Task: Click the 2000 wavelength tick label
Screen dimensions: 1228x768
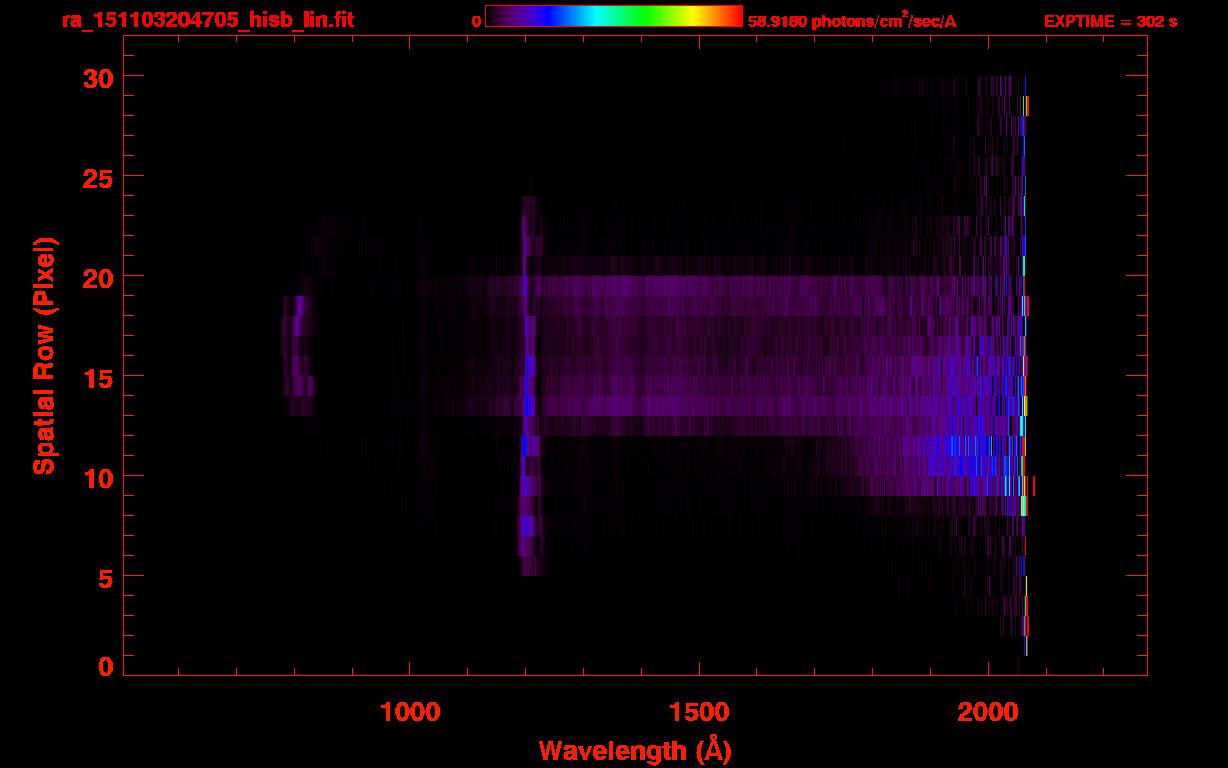Action: click(988, 712)
